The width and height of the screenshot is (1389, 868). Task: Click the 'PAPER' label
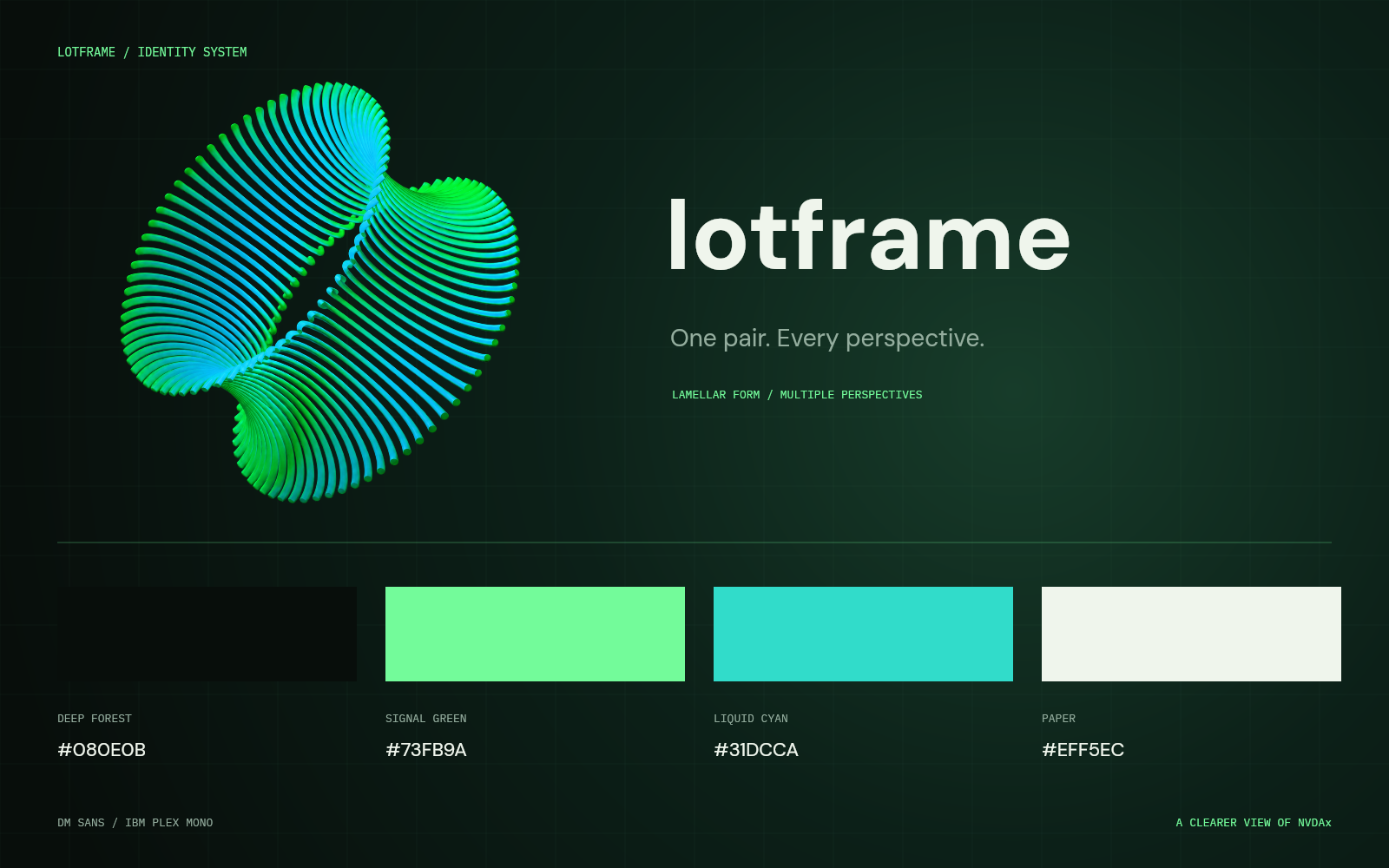1058,719
